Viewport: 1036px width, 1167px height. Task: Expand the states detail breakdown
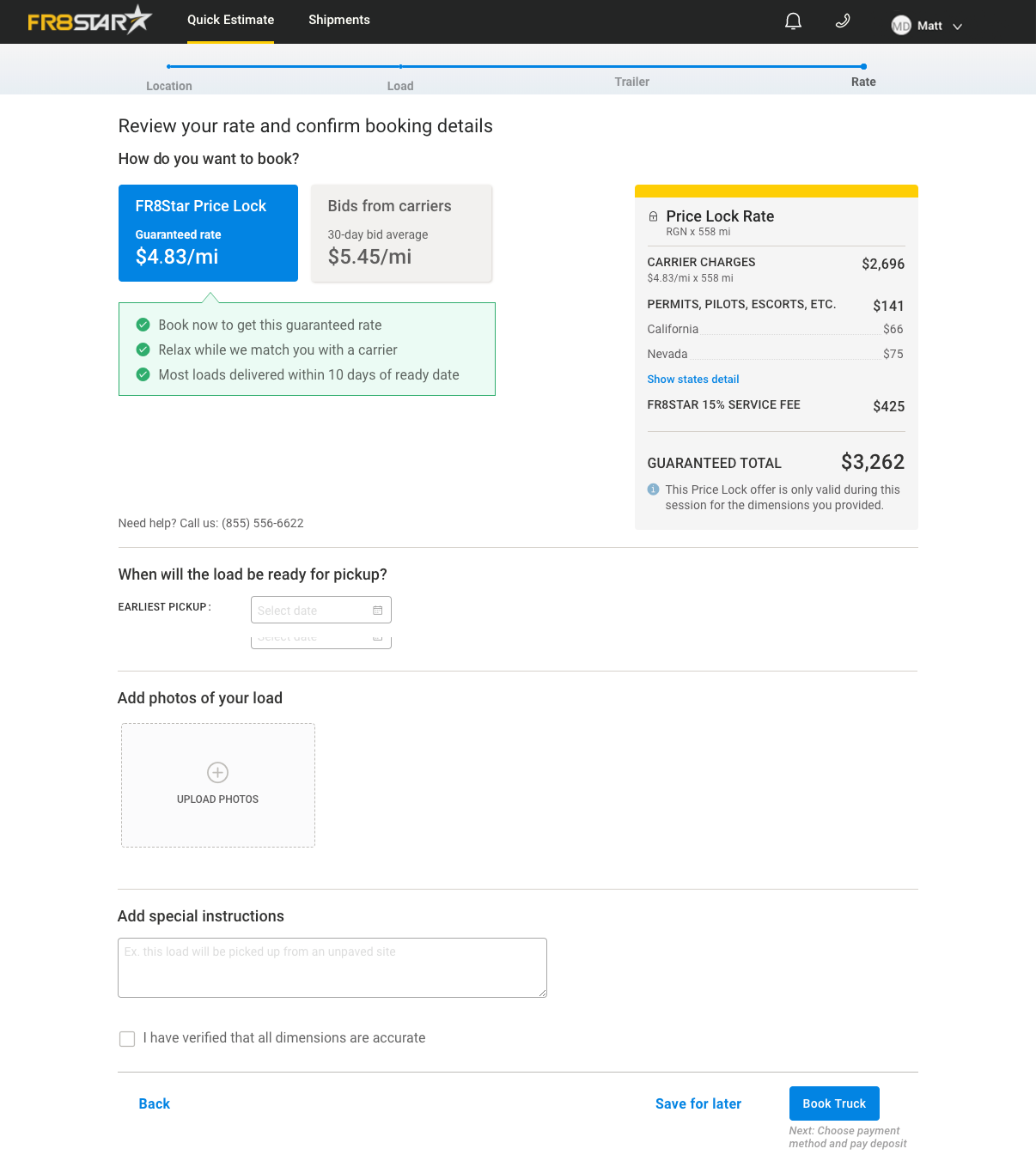tap(692, 379)
